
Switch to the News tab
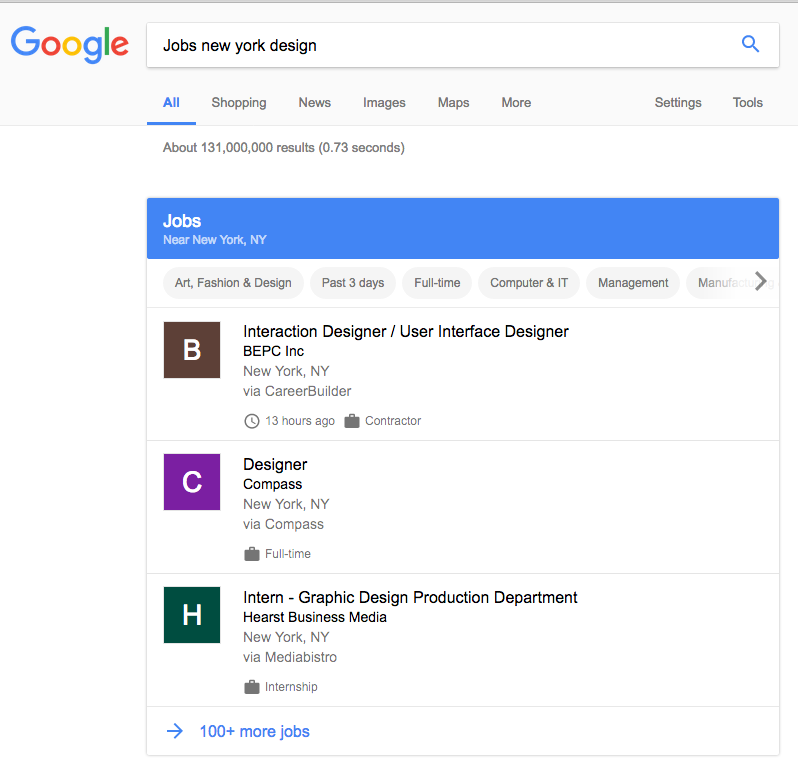[x=315, y=103]
